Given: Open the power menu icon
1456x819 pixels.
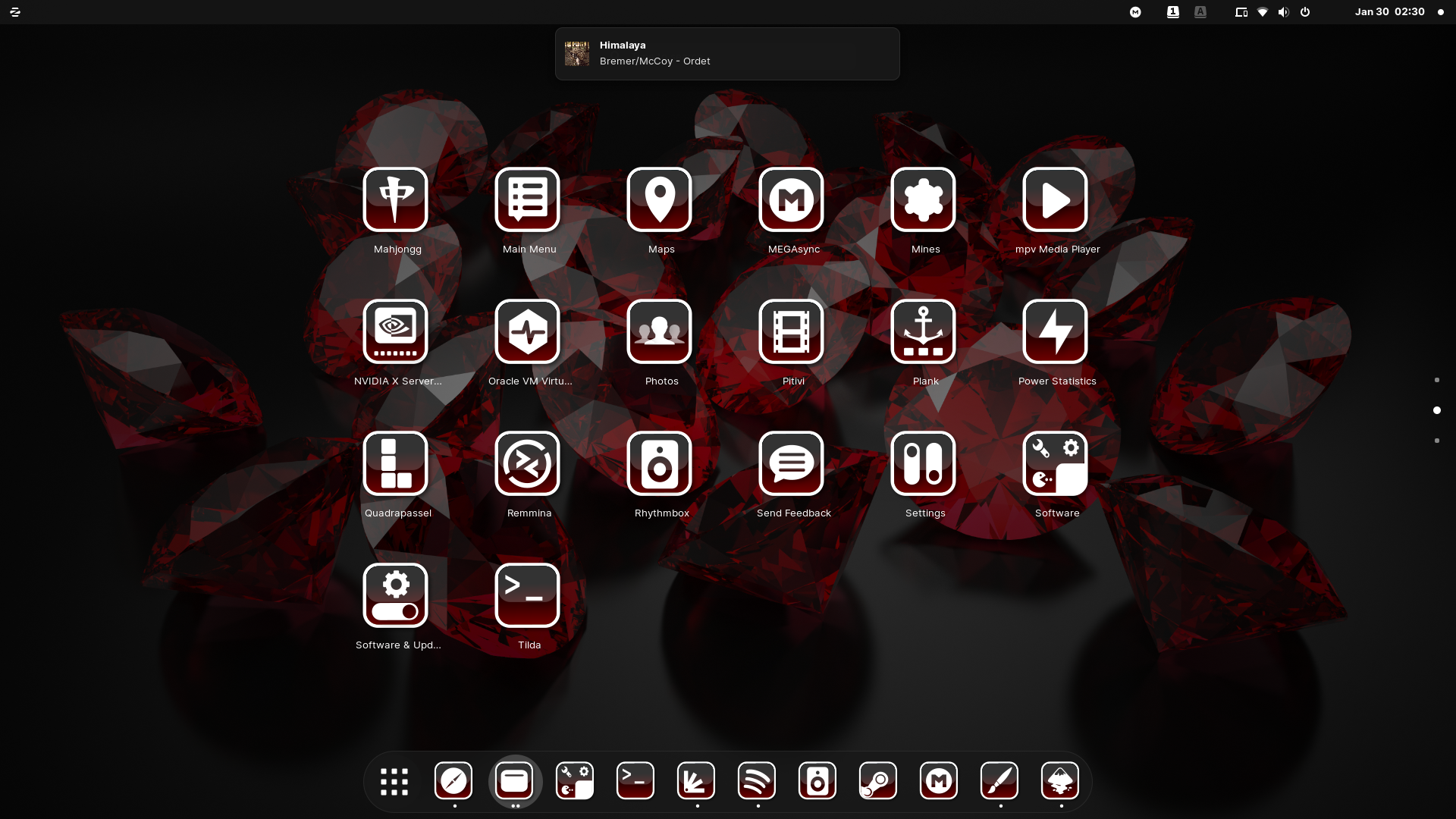Looking at the screenshot, I should pos(1305,12).
